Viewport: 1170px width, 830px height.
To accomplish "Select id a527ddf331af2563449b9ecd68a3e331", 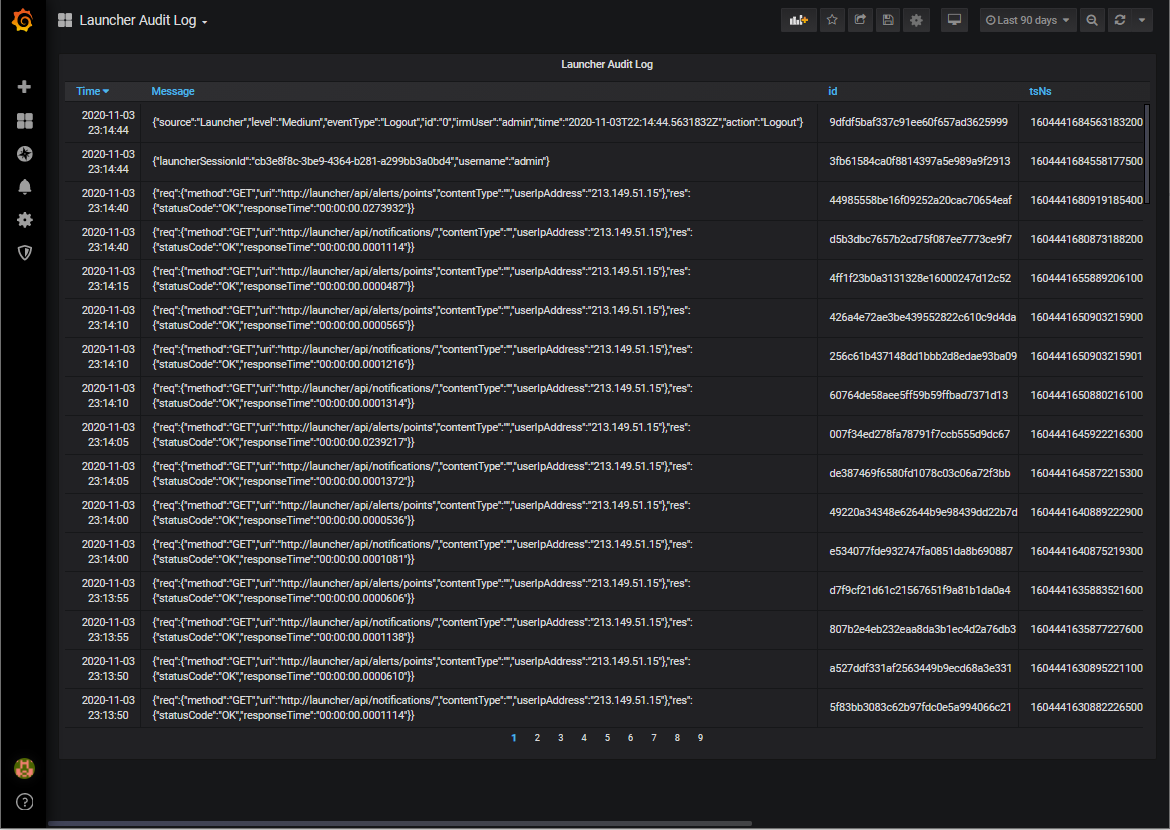I will [x=920, y=668].
